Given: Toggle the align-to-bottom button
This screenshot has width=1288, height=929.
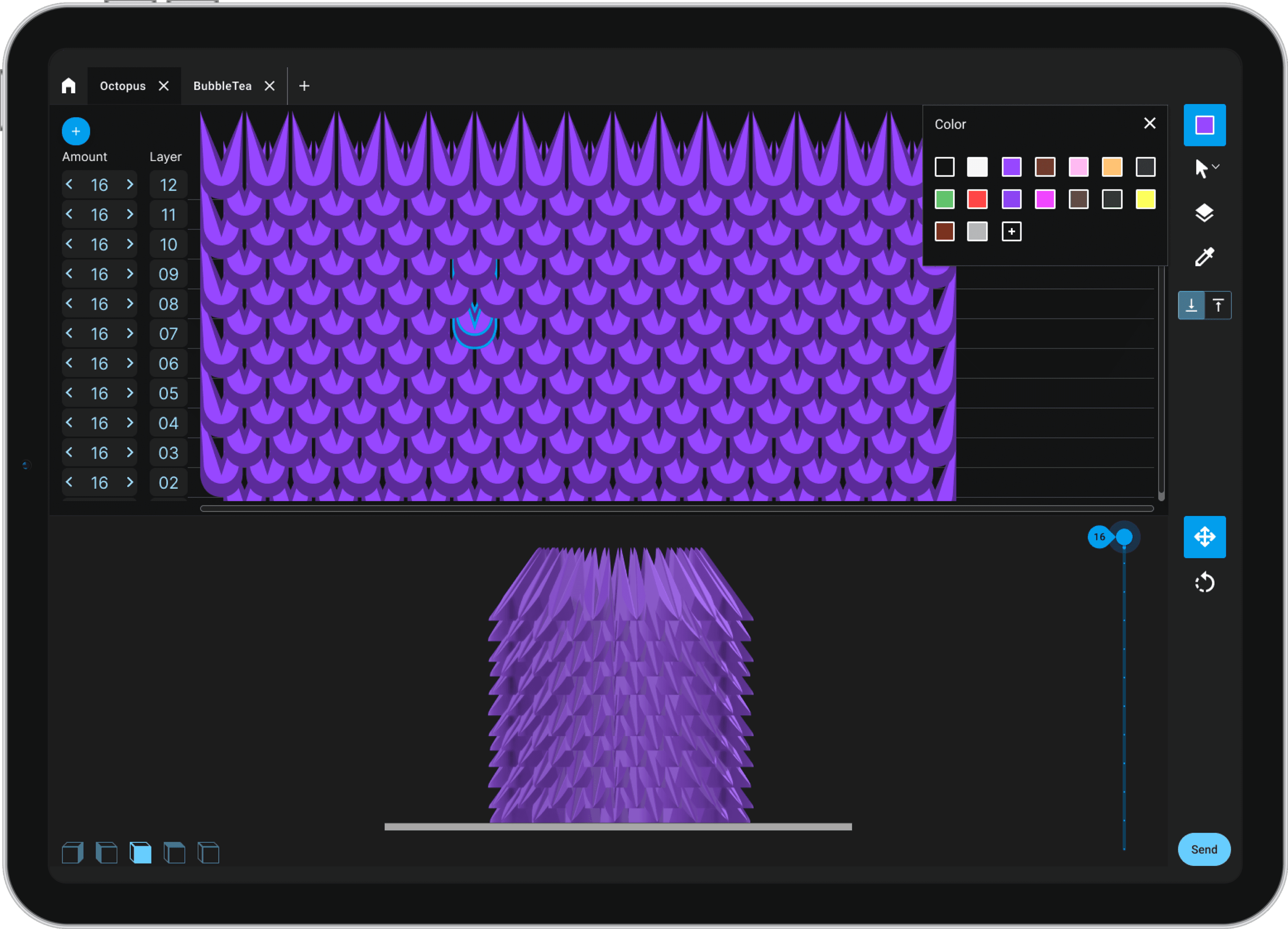Looking at the screenshot, I should pos(1191,305).
